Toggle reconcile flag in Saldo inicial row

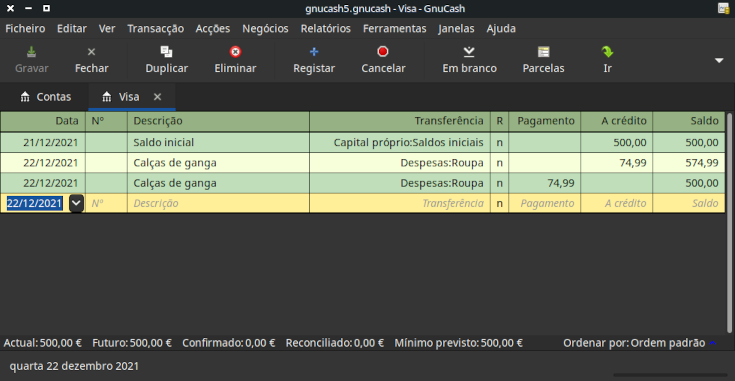pyautogui.click(x=500, y=142)
